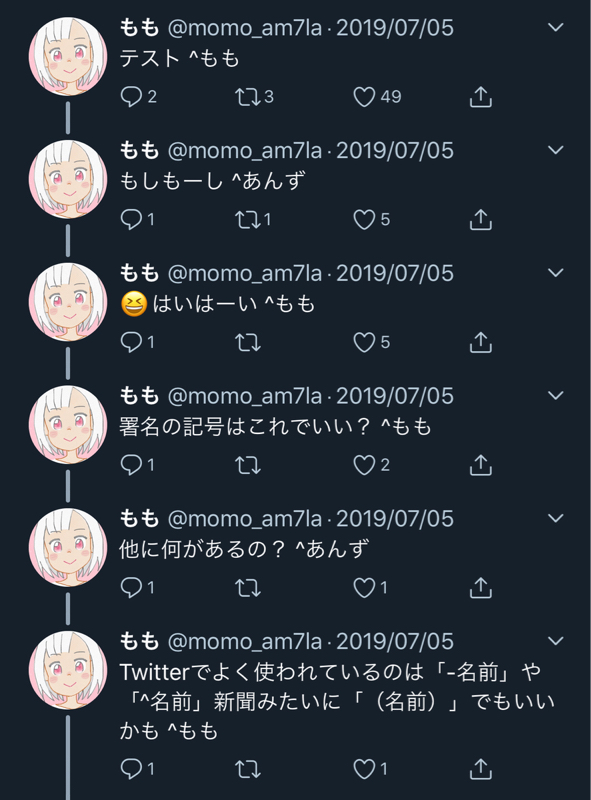
Task: Share the 「テスト ^もも」 tweet
Action: pyautogui.click(x=480, y=97)
